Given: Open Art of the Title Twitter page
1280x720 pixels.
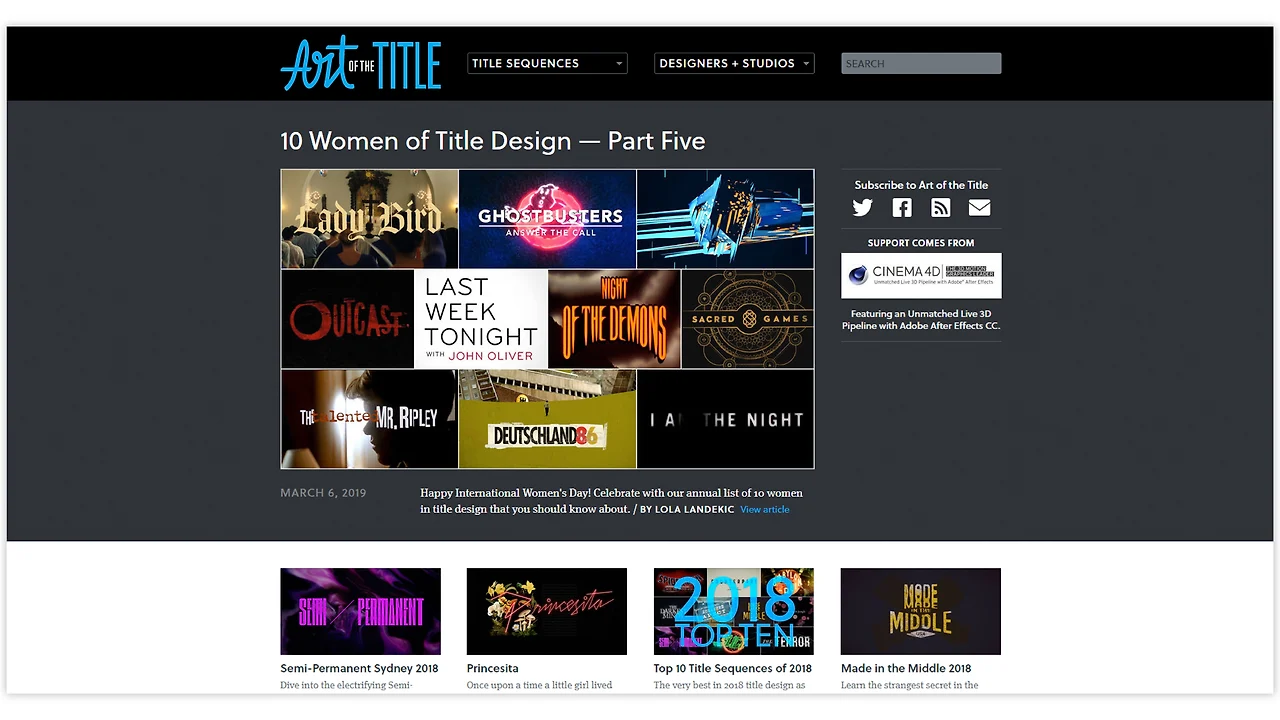Looking at the screenshot, I should 863,208.
